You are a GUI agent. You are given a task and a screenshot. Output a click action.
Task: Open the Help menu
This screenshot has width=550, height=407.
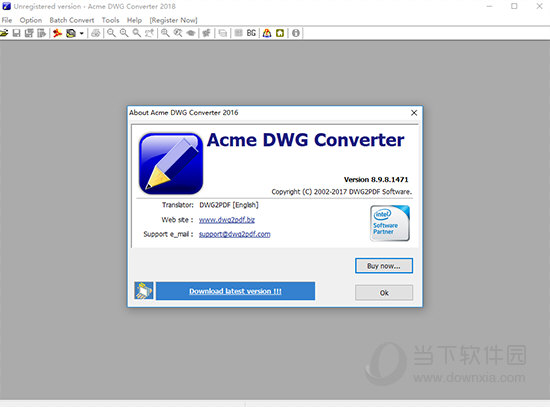[x=134, y=20]
